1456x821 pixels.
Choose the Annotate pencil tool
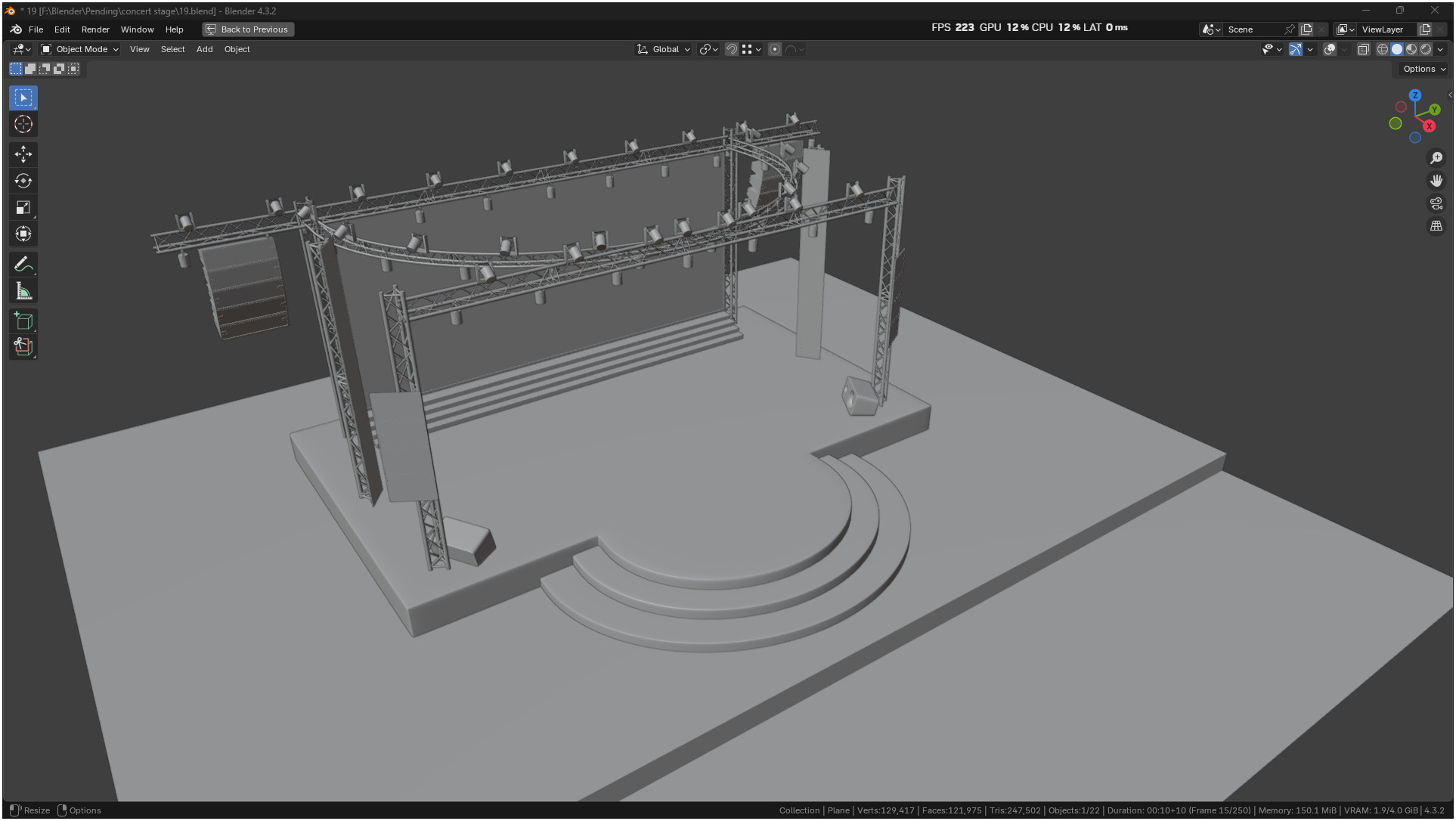point(23,264)
